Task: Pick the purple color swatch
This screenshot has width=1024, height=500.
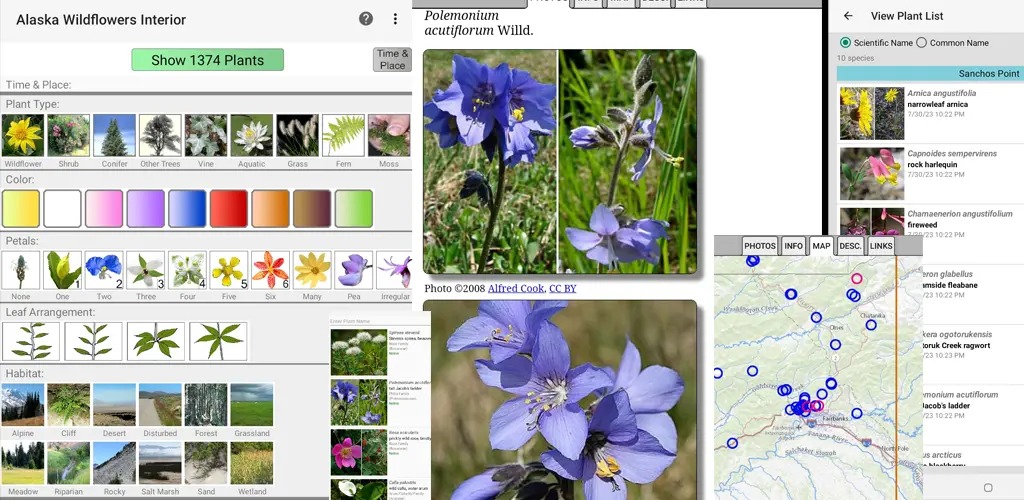Action: 146,209
